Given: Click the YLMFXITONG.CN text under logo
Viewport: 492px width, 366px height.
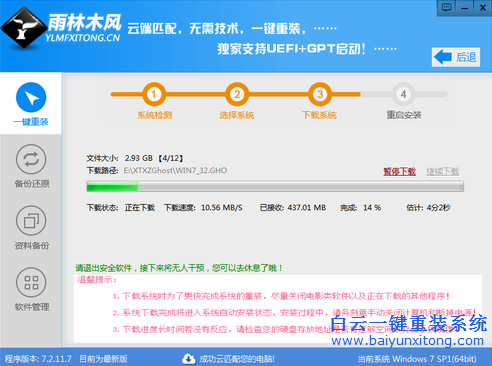Looking at the screenshot, I should click(83, 38).
